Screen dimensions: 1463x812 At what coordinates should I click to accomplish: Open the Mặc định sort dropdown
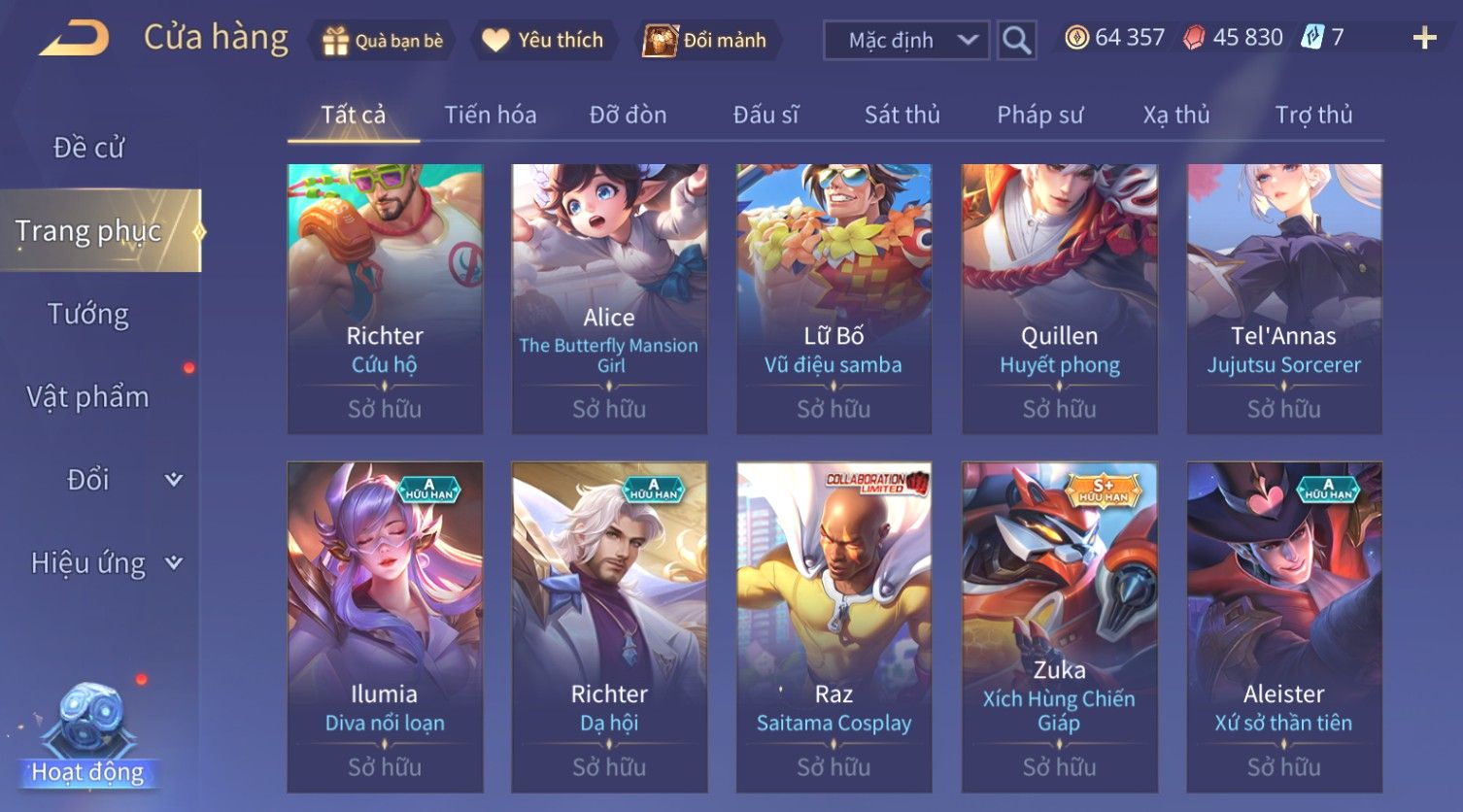tap(906, 41)
